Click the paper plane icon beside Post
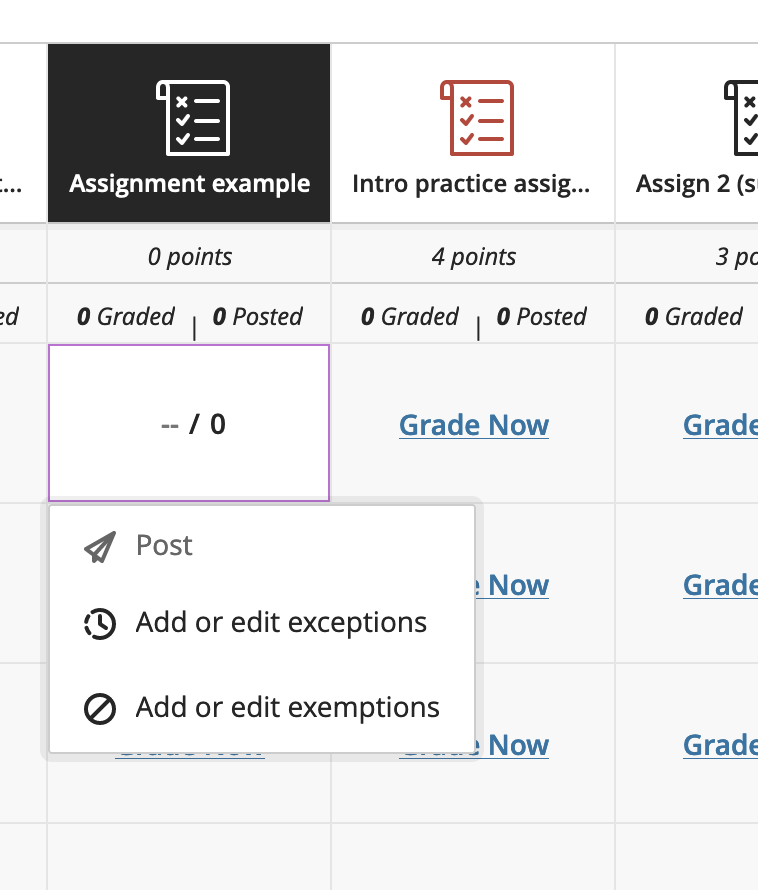Screen dimensions: 758x890 point(100,546)
